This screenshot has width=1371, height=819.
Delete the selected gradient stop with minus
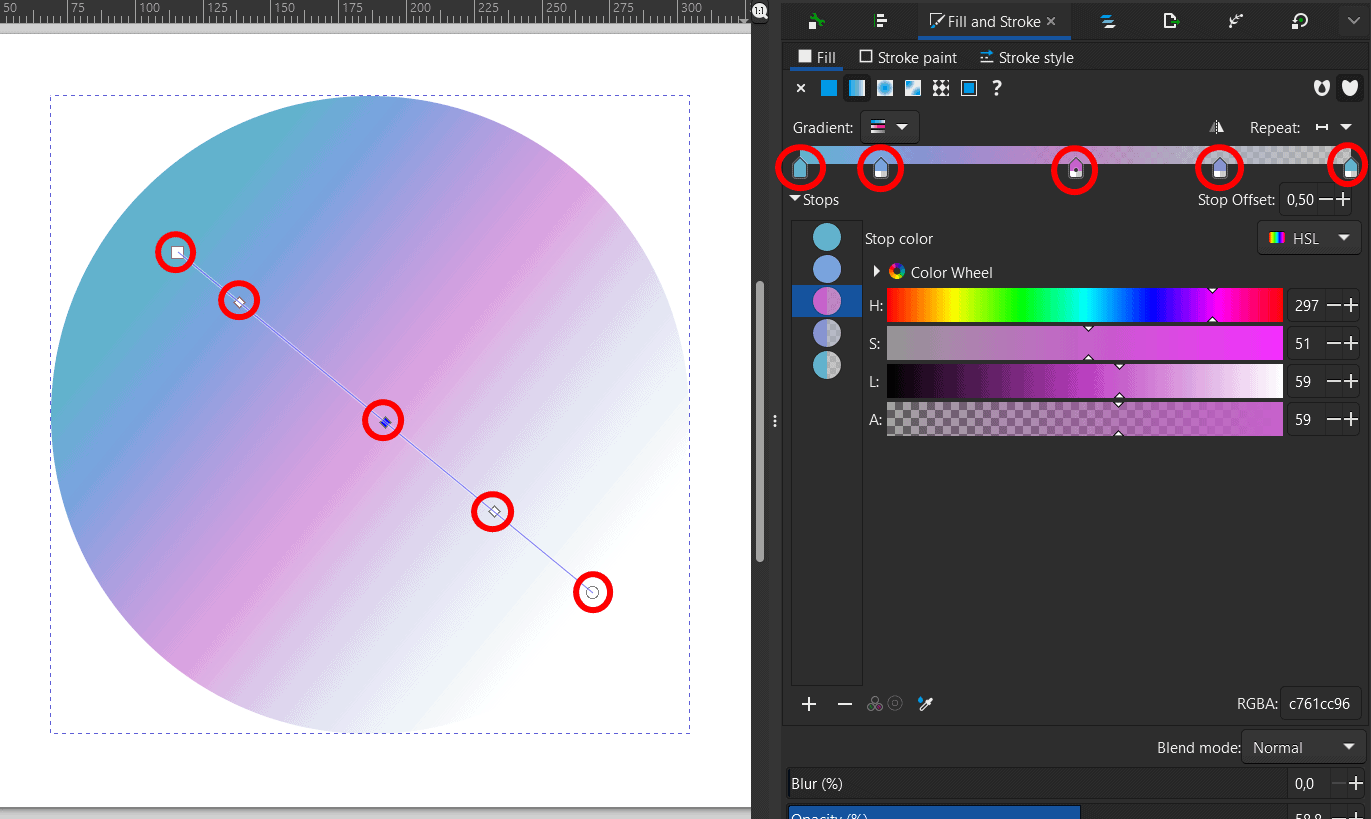[x=845, y=704]
